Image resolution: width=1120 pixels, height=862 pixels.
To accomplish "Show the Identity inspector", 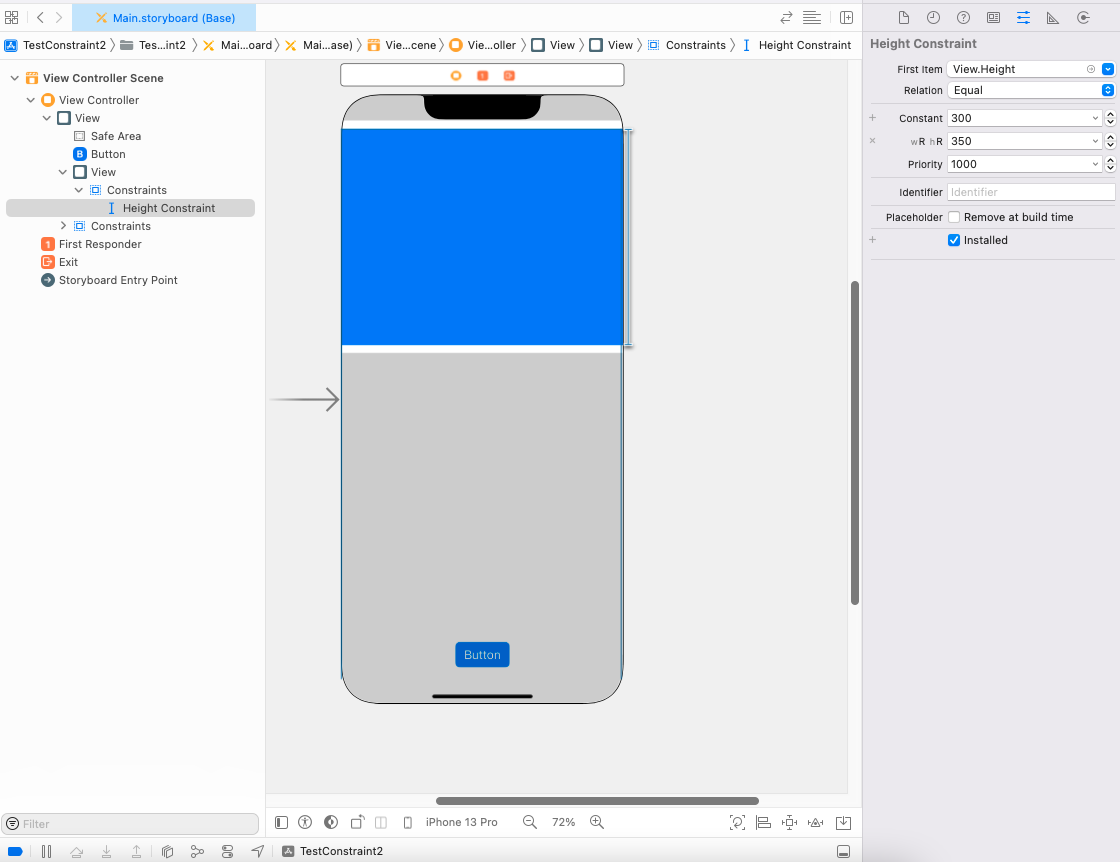I will click(x=993, y=18).
